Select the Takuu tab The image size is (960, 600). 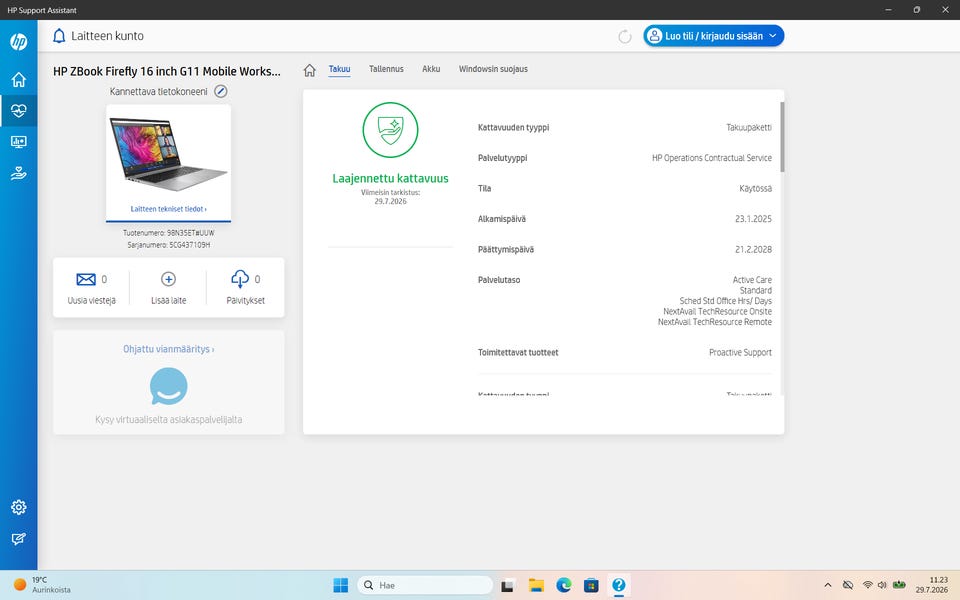[x=339, y=69]
